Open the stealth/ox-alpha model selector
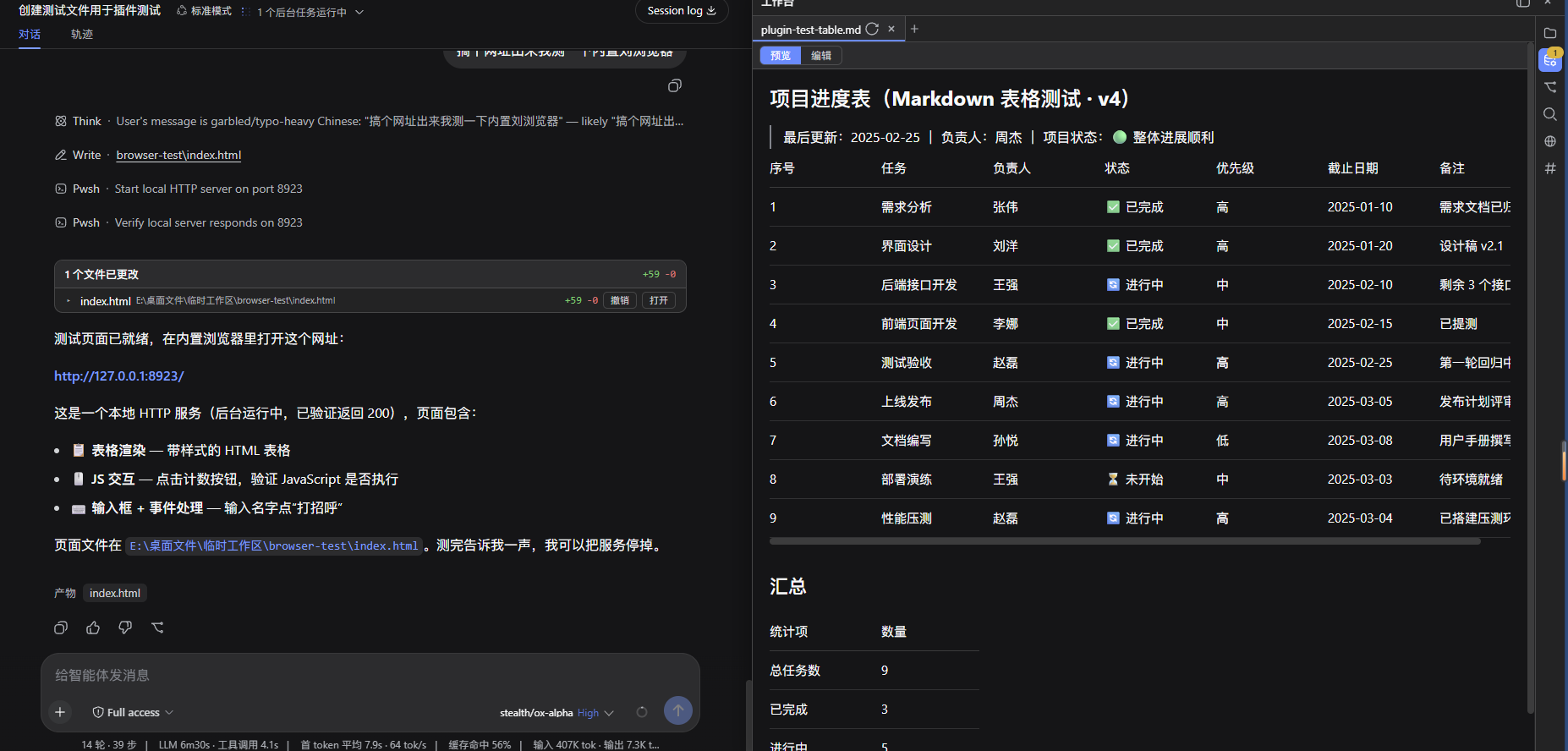This screenshot has width=1568, height=751. tap(556, 713)
